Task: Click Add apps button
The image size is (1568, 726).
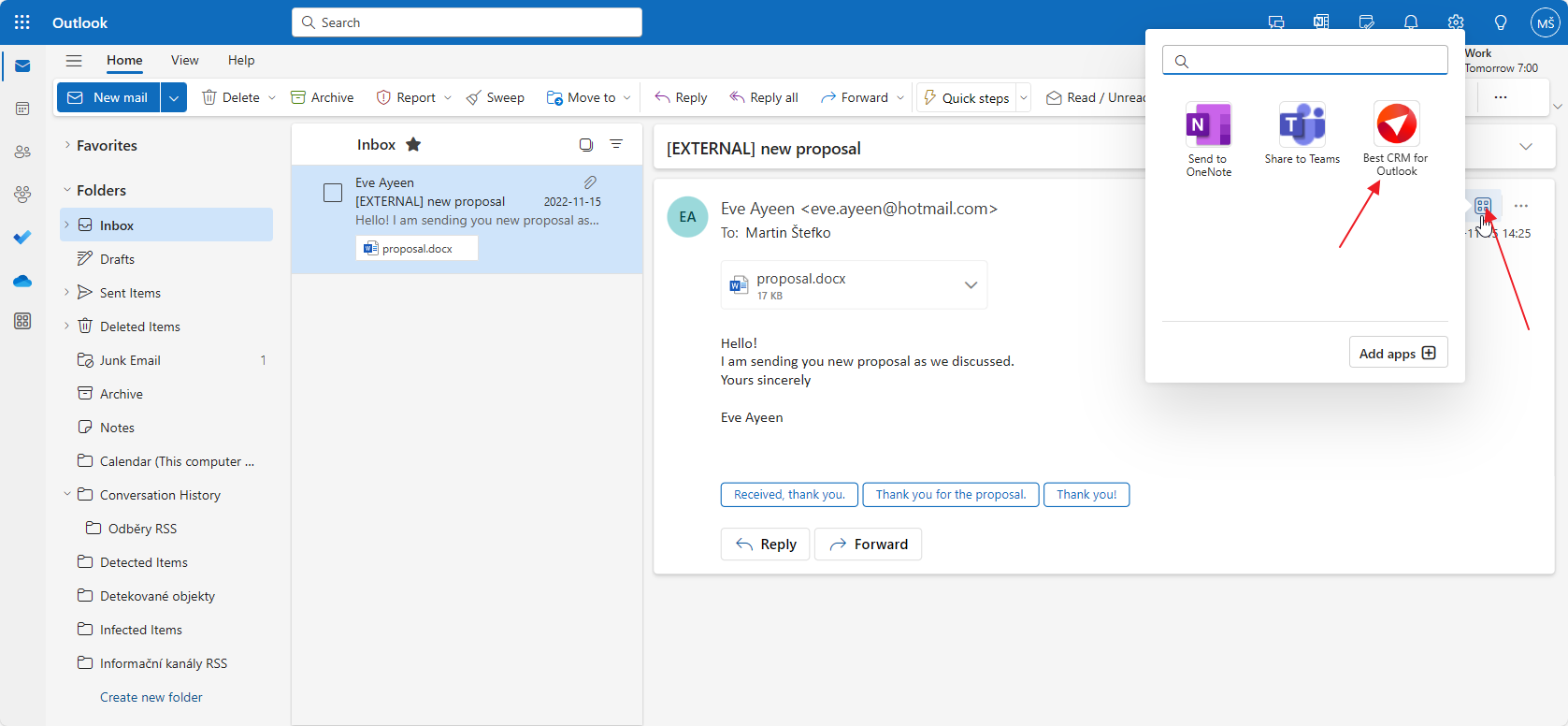Action: 1398,353
